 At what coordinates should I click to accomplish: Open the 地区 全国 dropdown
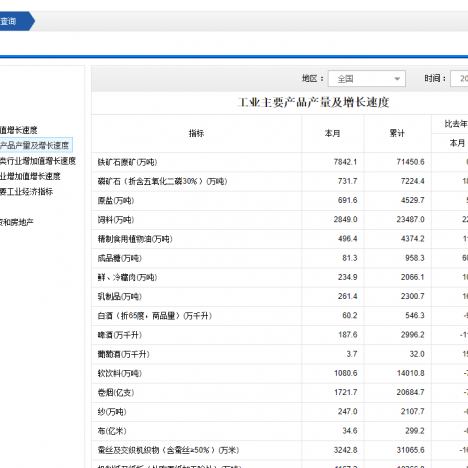[x=367, y=79]
